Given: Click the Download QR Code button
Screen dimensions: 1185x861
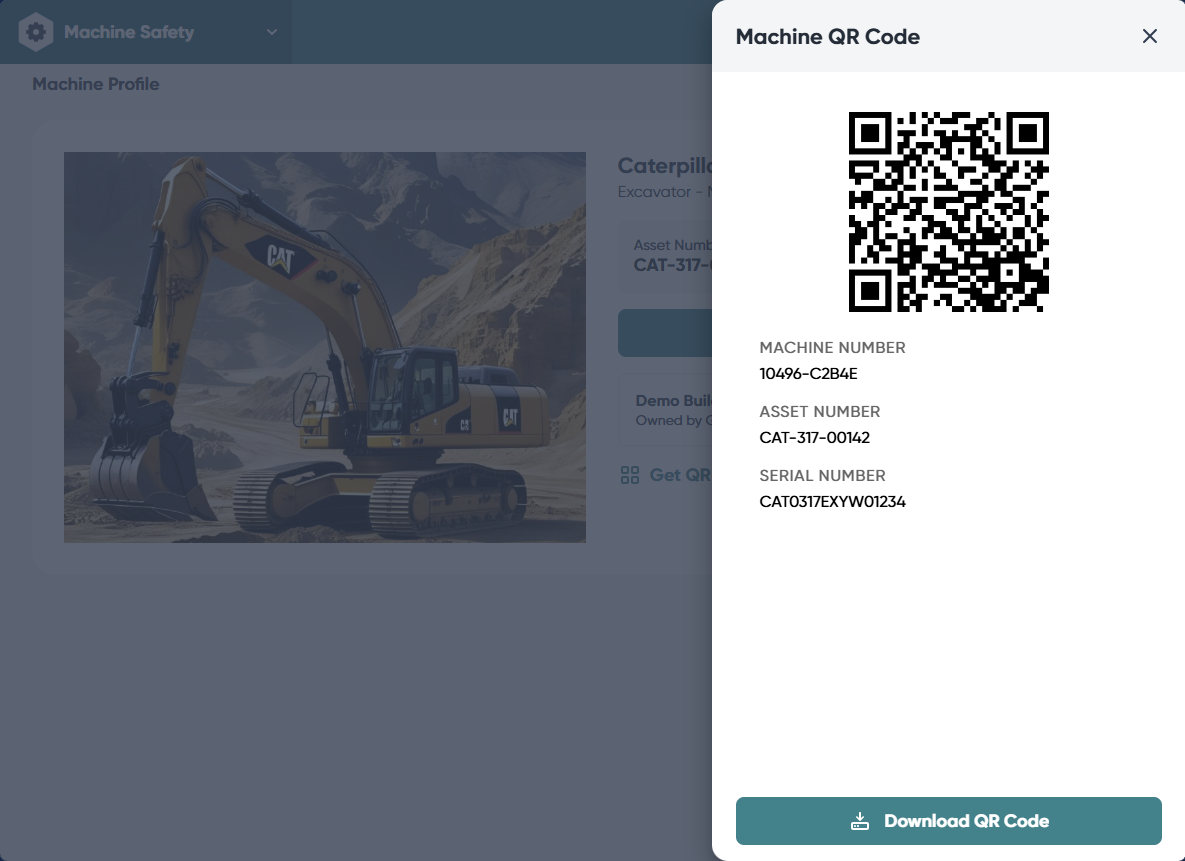Looking at the screenshot, I should click(948, 821).
